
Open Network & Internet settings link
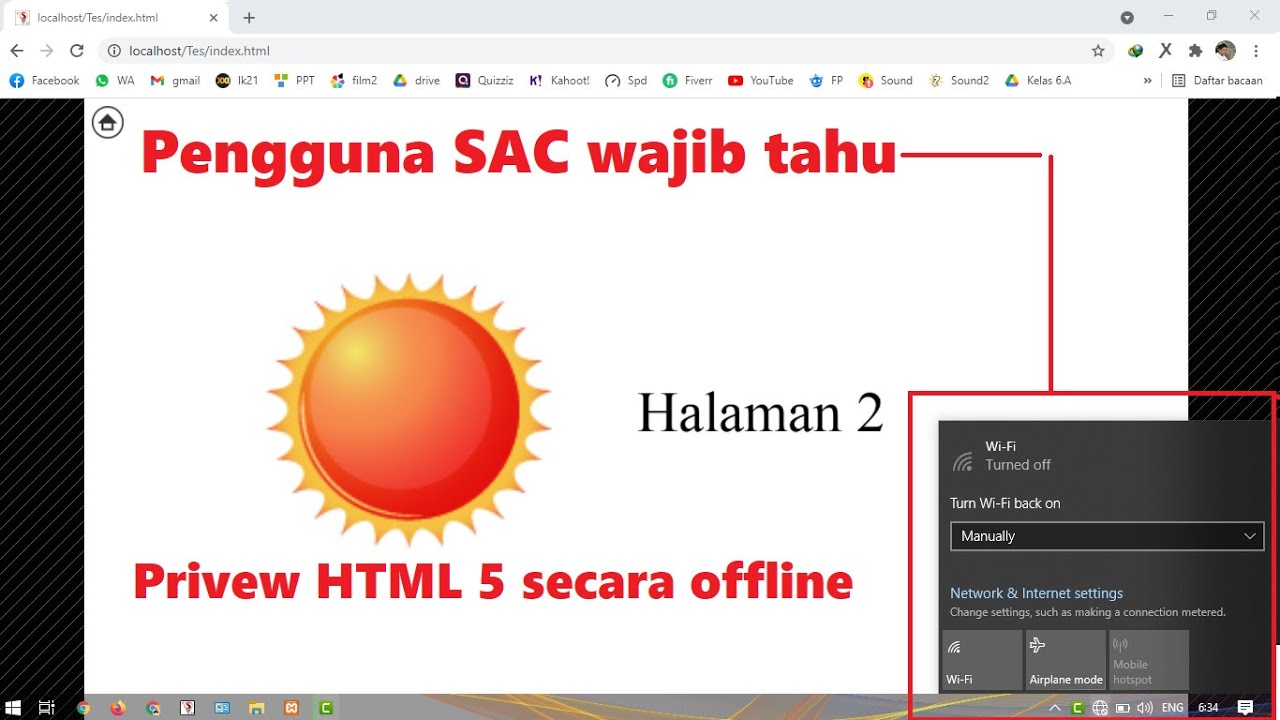1036,593
